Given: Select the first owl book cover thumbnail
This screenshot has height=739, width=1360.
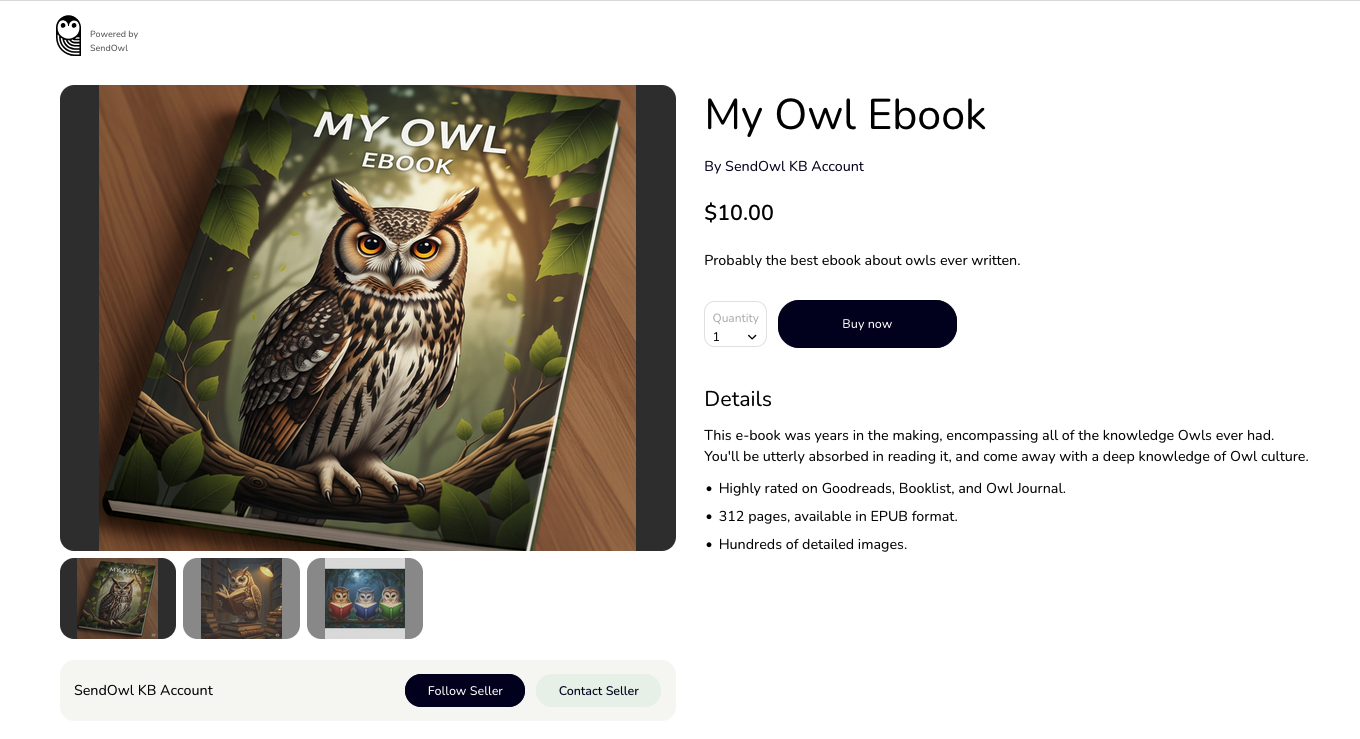Looking at the screenshot, I should (118, 598).
